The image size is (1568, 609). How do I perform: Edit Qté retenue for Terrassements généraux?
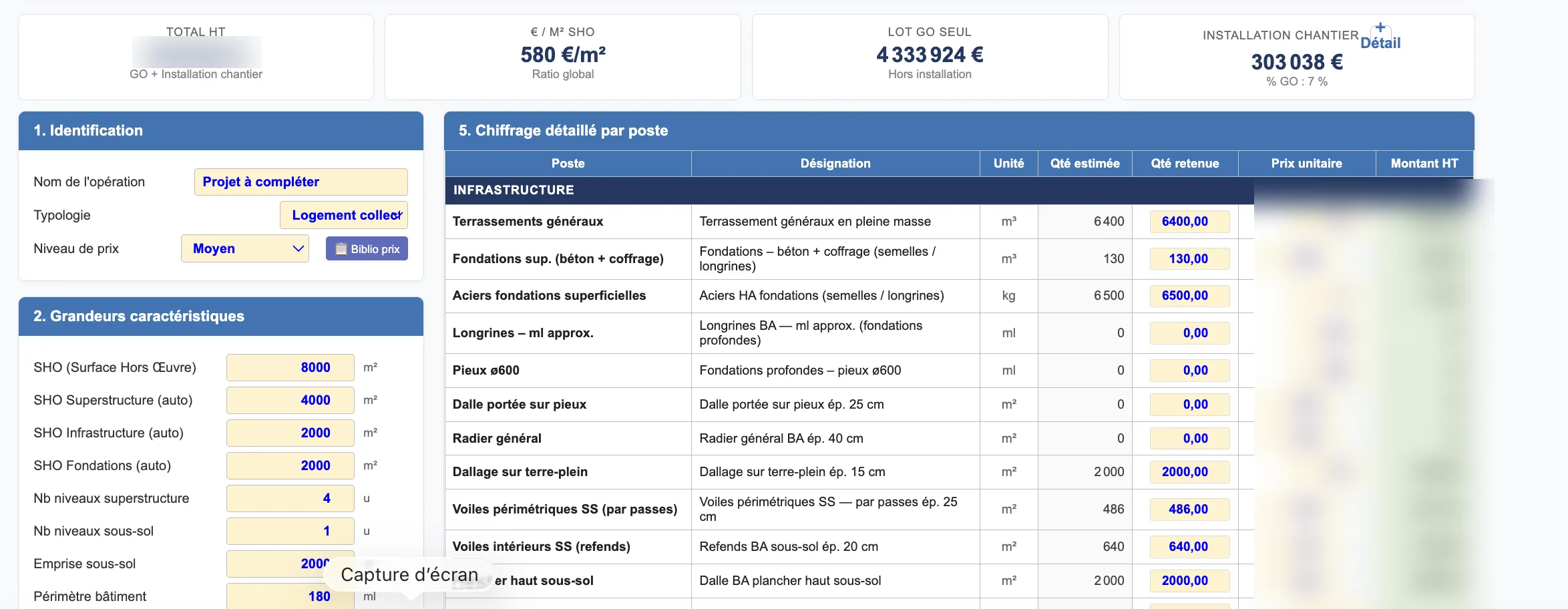click(x=1189, y=222)
